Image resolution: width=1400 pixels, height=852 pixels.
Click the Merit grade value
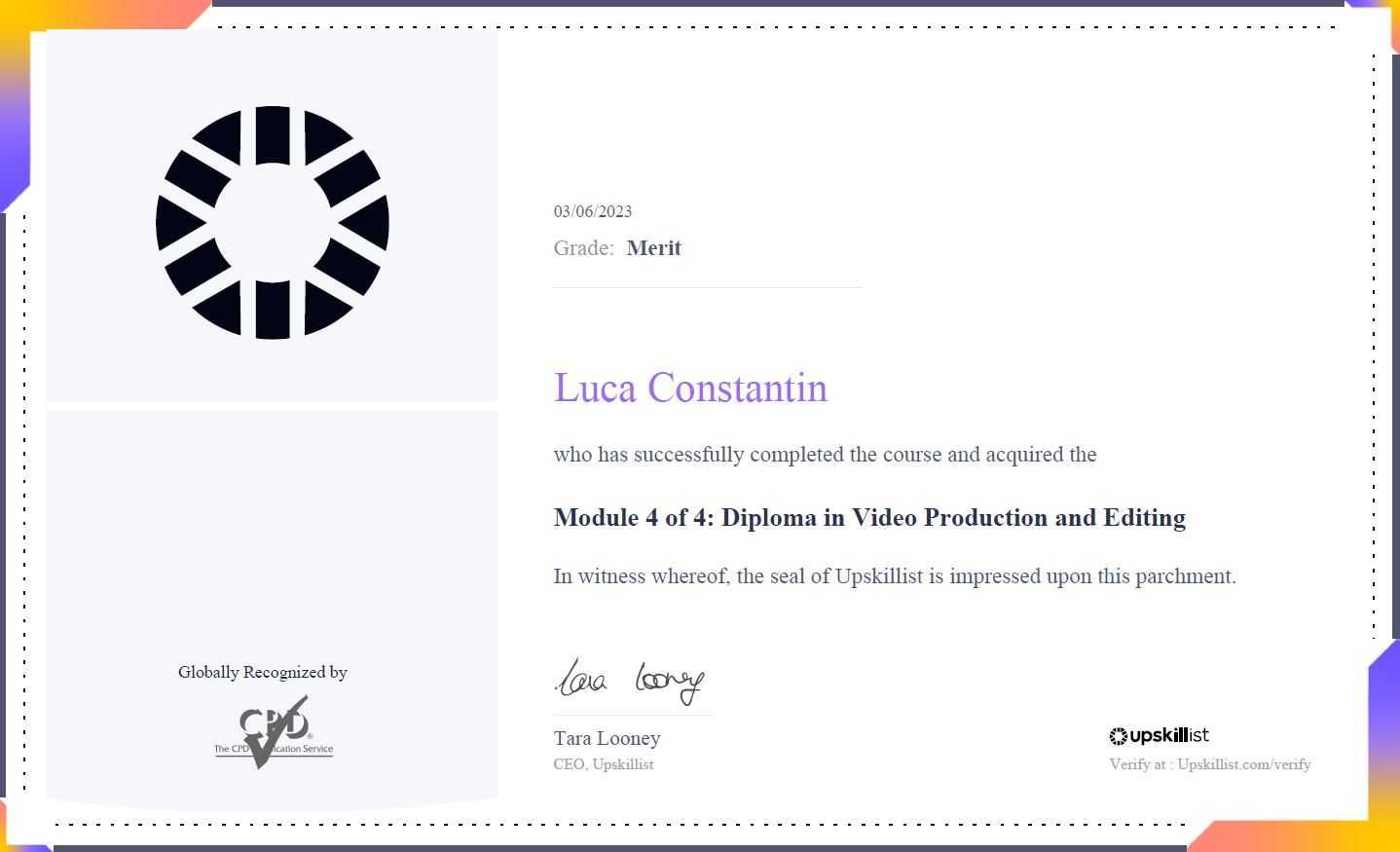coord(654,248)
